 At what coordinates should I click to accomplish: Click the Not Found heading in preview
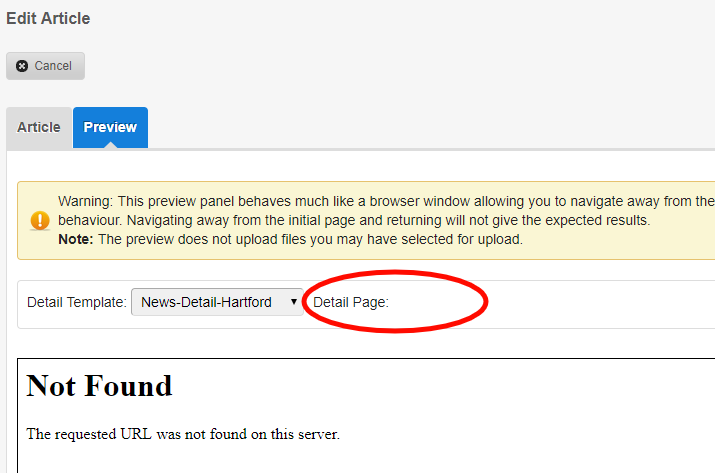[x=99, y=386]
